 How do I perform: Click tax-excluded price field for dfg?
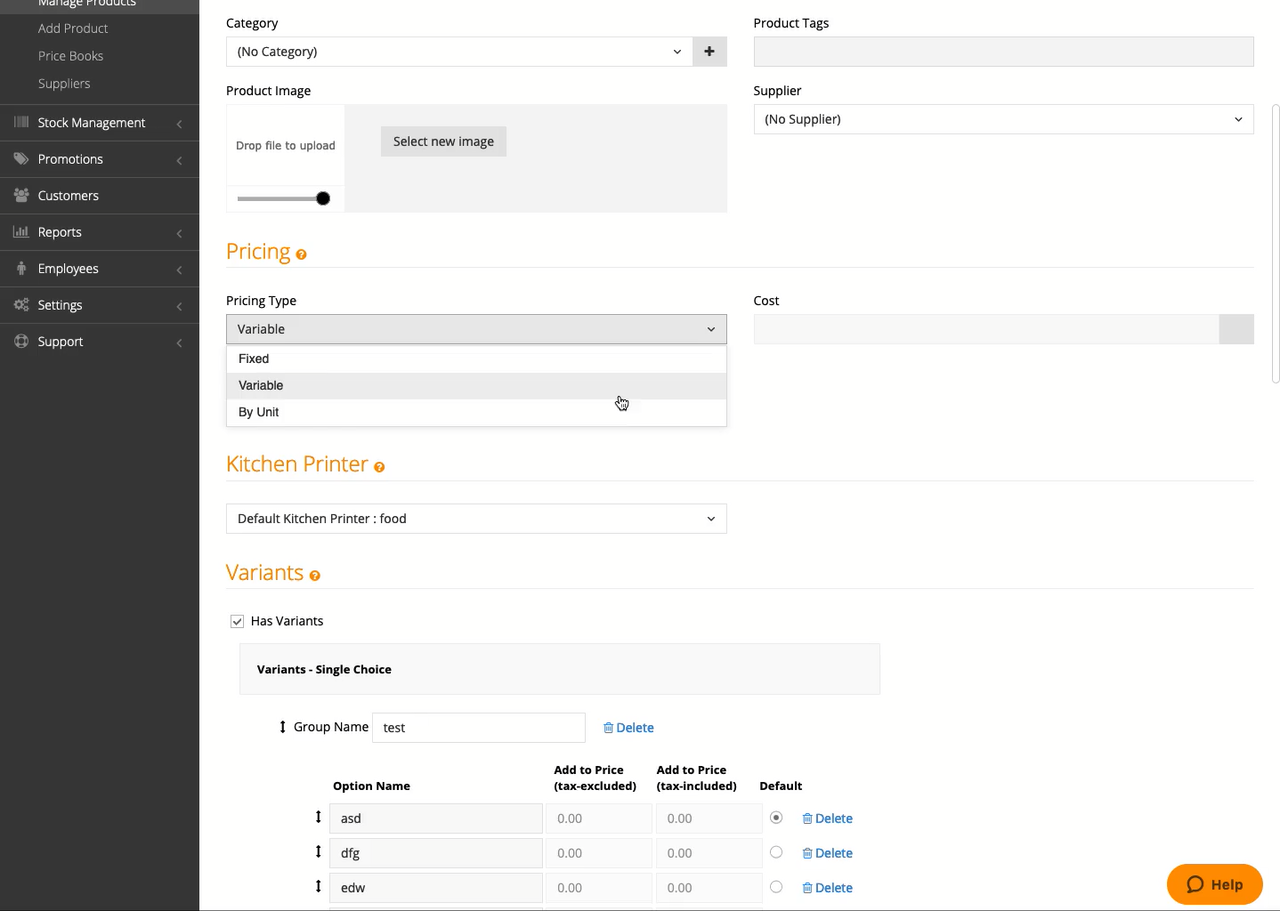tap(599, 853)
